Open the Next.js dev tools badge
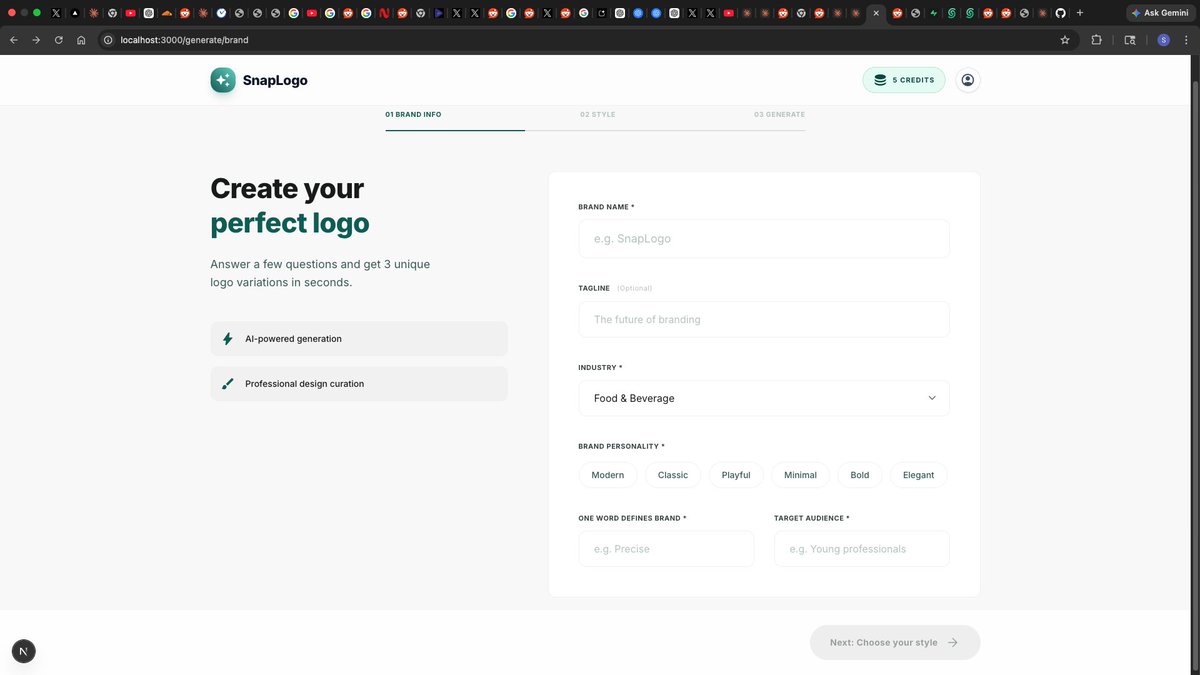The image size is (1200, 675). [x=23, y=651]
